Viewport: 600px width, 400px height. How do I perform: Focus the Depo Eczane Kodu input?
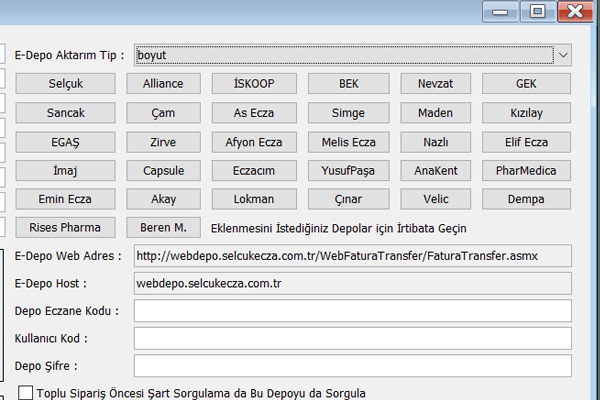pyautogui.click(x=353, y=311)
